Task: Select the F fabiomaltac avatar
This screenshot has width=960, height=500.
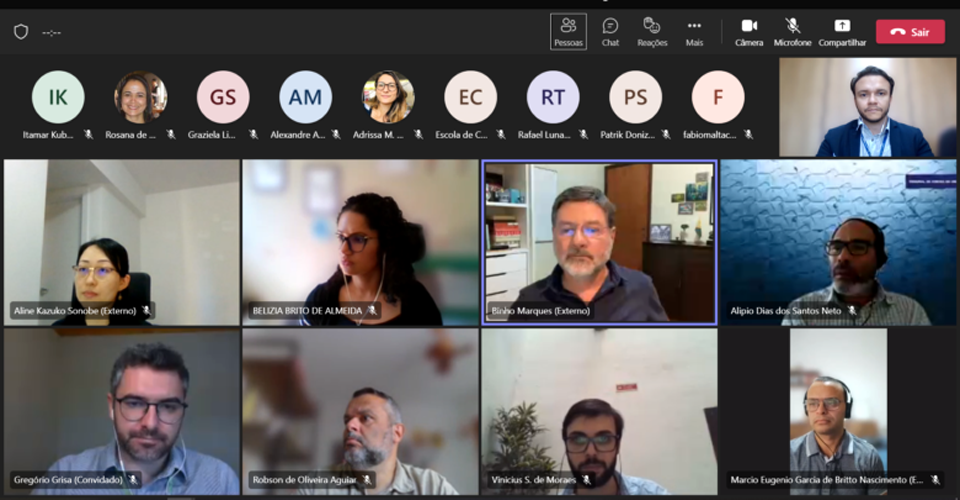Action: coord(718,97)
